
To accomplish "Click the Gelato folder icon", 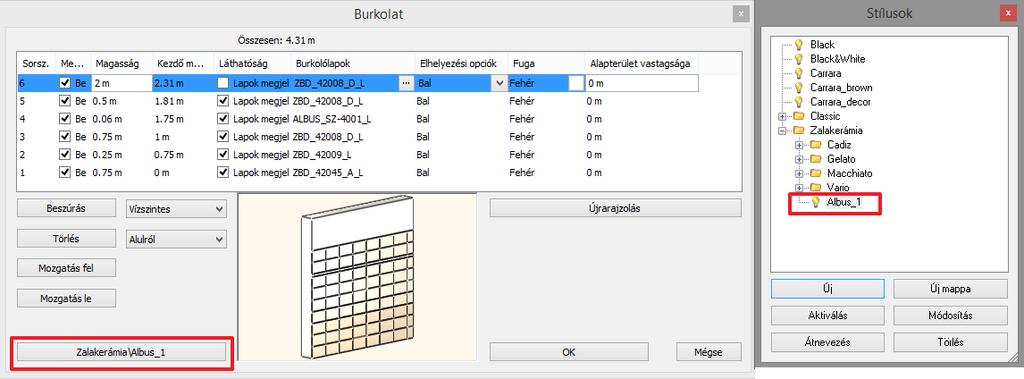I will (815, 159).
